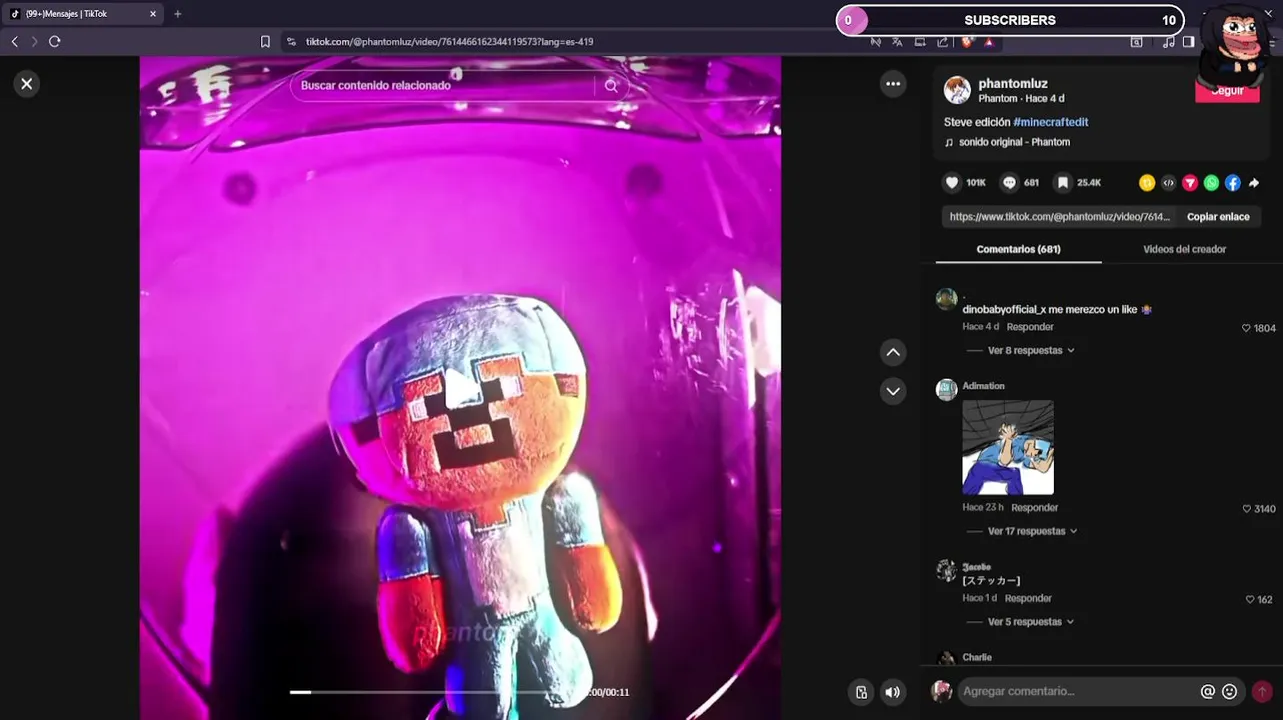Image resolution: width=1283 pixels, height=720 pixels.
Task: Open the #minecraftedit hashtag link
Action: [1050, 122]
